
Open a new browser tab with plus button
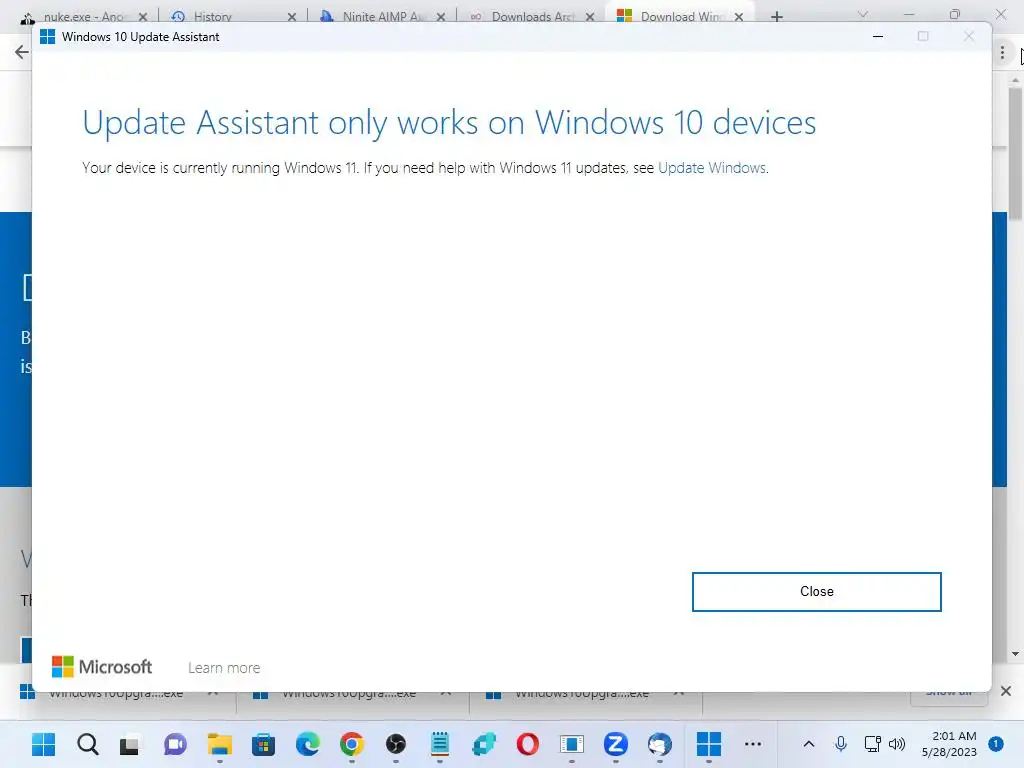776,17
